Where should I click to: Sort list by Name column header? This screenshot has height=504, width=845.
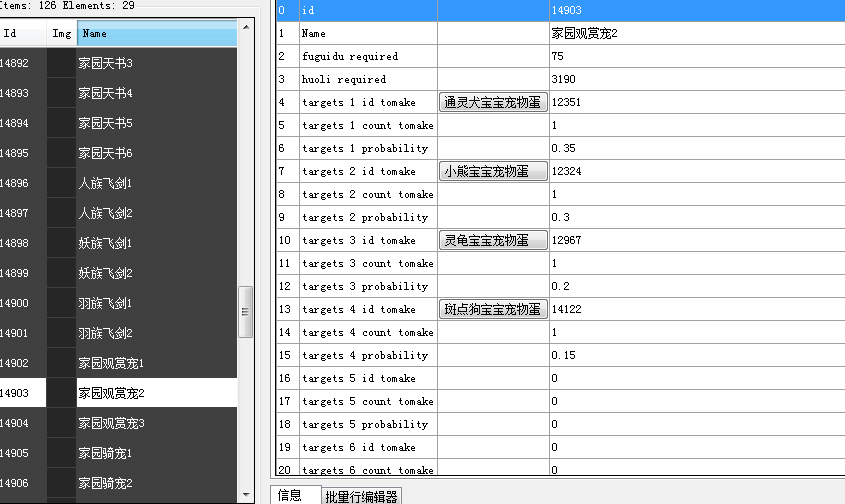click(157, 33)
